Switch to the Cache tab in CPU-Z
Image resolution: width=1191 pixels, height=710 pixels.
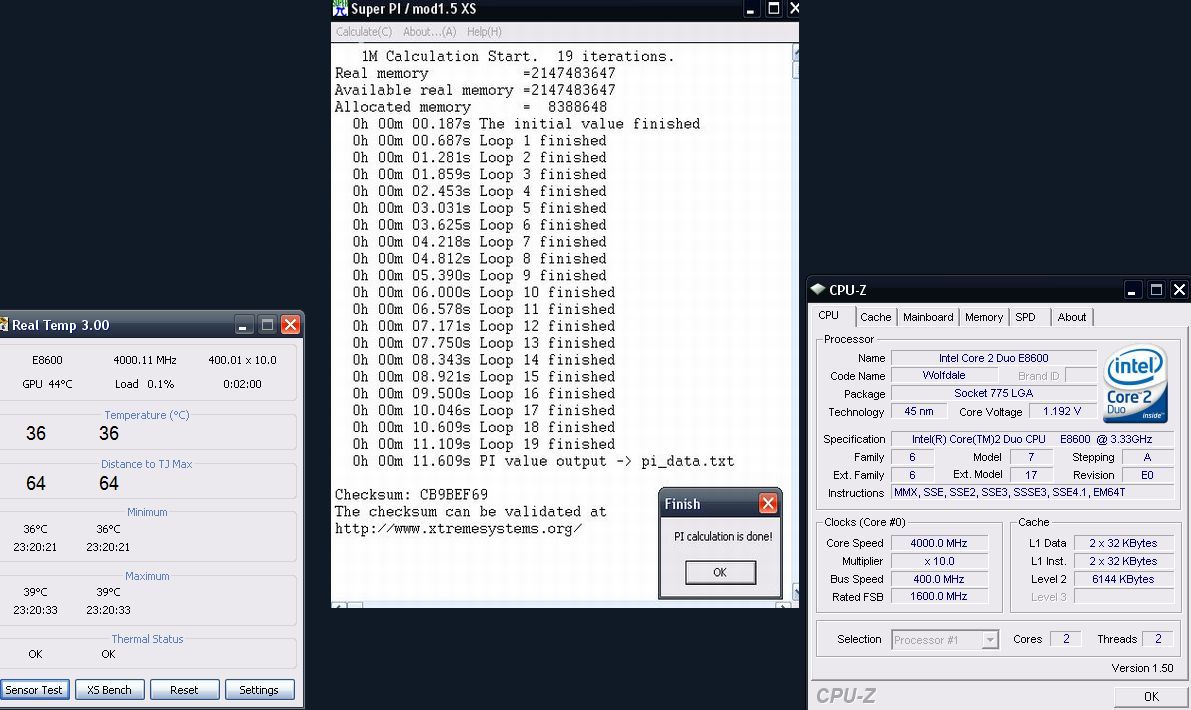coord(876,317)
